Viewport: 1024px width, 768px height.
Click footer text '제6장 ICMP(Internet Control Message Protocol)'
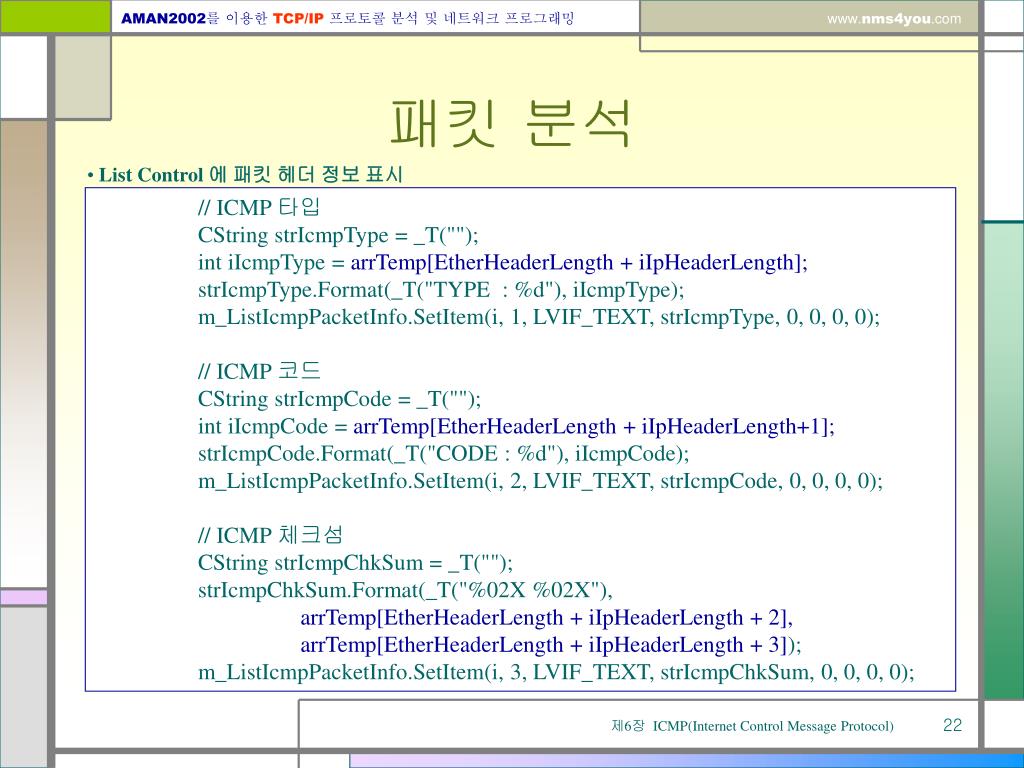coord(752,726)
